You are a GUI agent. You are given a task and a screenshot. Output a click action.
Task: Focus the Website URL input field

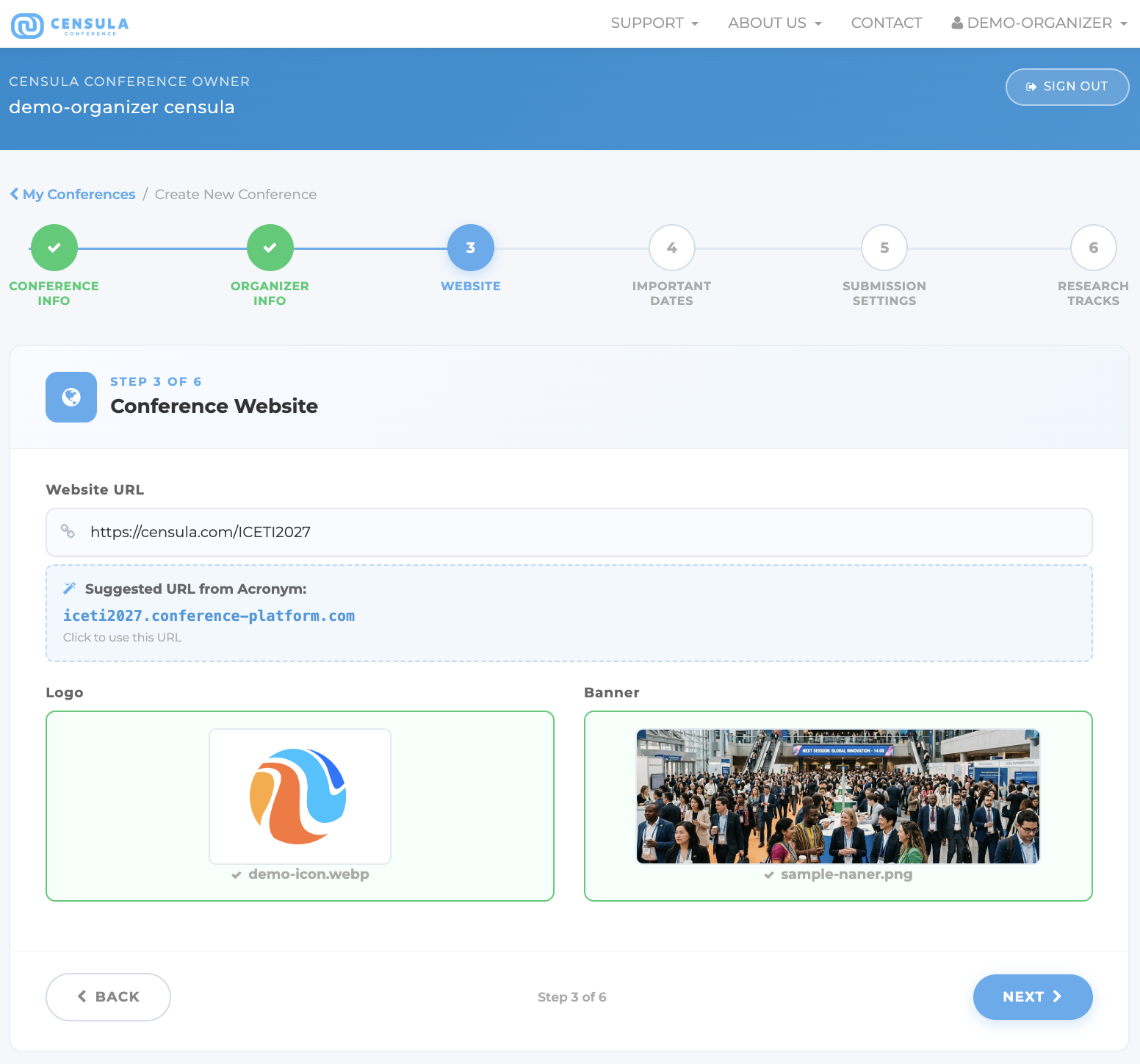569,532
